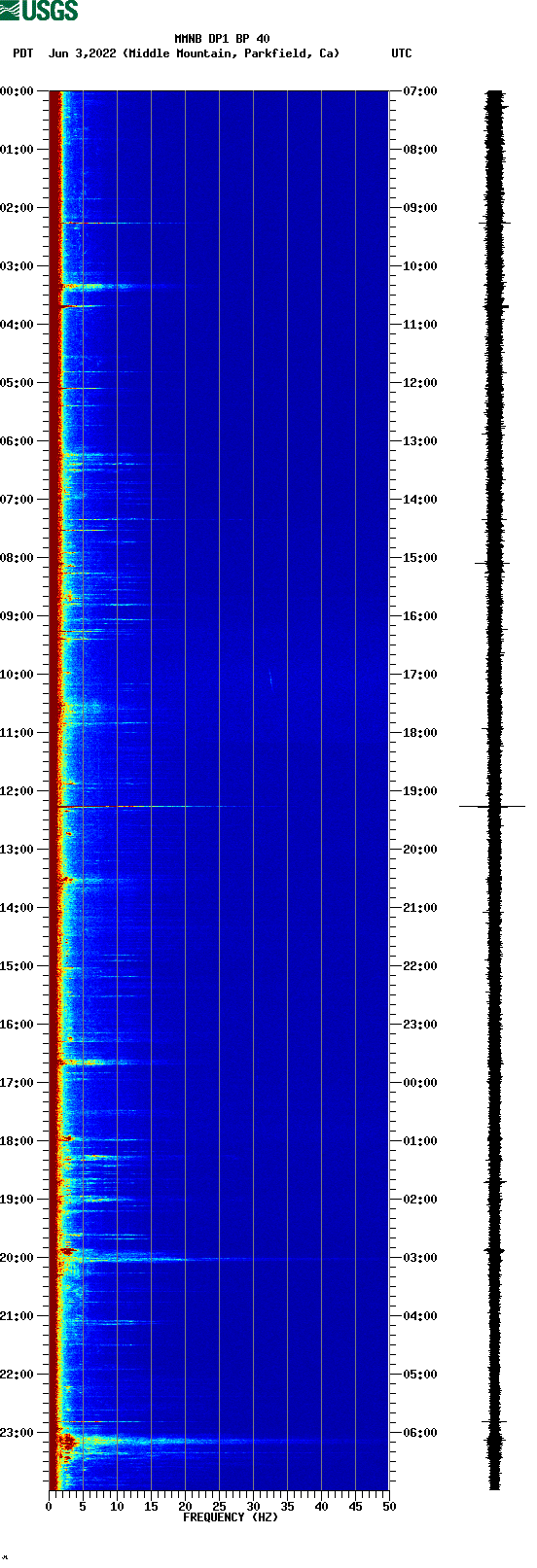The width and height of the screenshot is (537, 1568).
Task: Click the 50 Hz frequency tick label
Action: click(x=389, y=1507)
